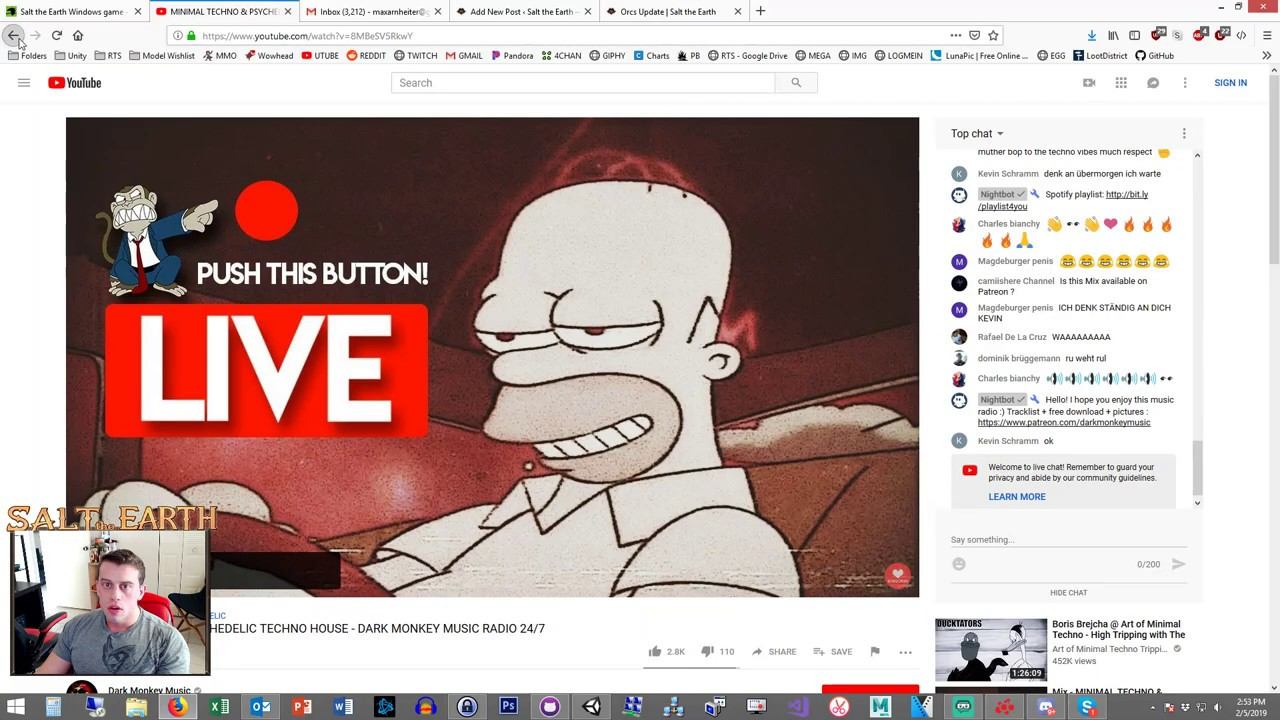
Task: Open Excel from the taskbar
Action: pos(219,707)
